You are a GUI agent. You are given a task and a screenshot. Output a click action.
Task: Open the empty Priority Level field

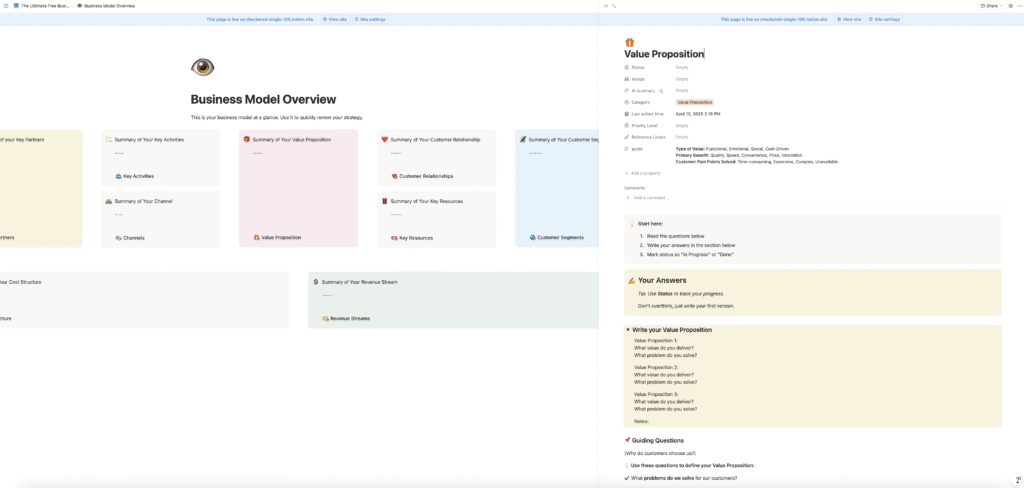tap(682, 125)
